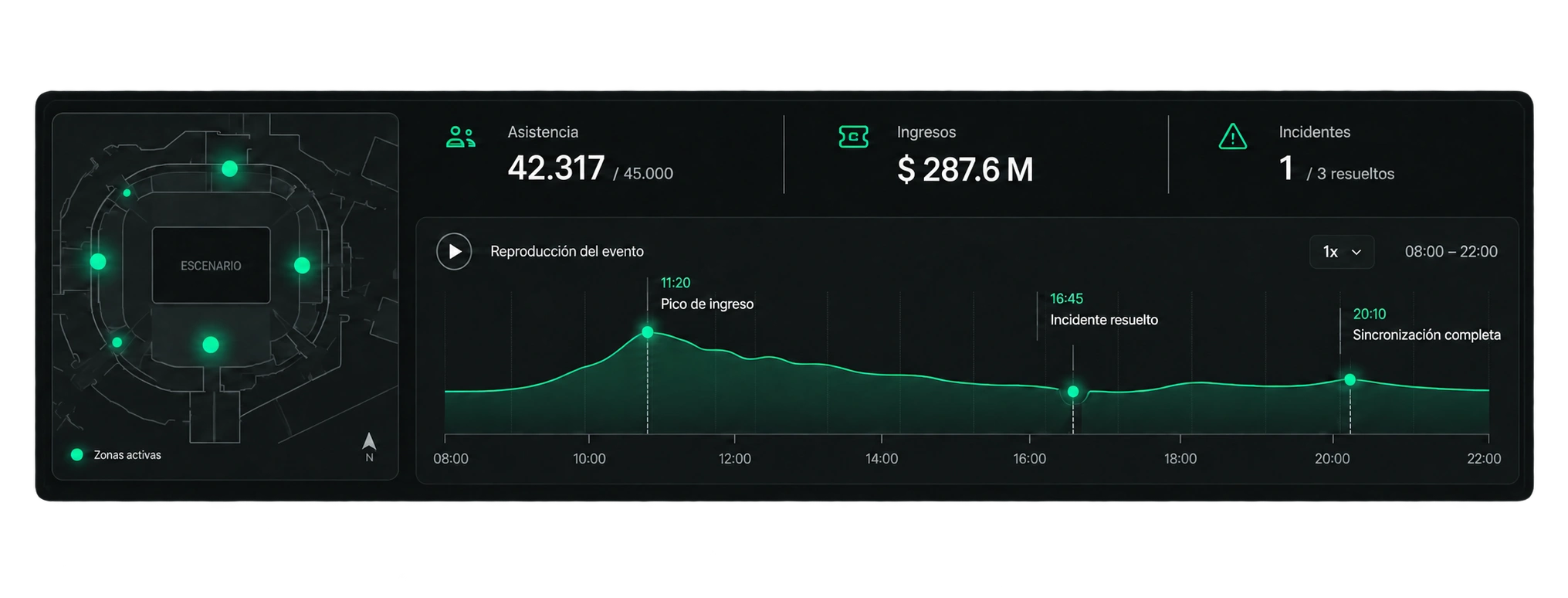Click the "10:00" axis label
The image size is (1568, 598).
[589, 458]
